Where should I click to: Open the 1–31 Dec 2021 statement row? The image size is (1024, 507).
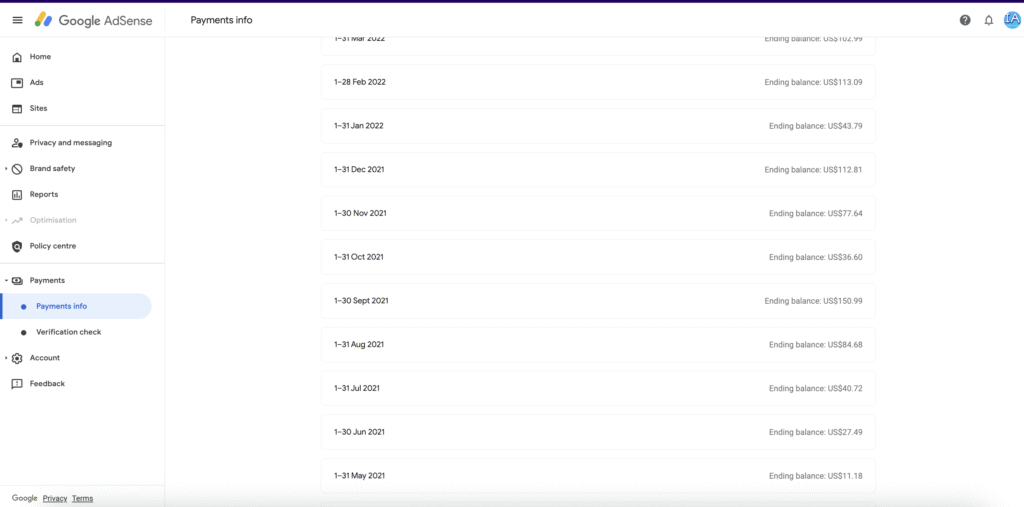point(598,169)
